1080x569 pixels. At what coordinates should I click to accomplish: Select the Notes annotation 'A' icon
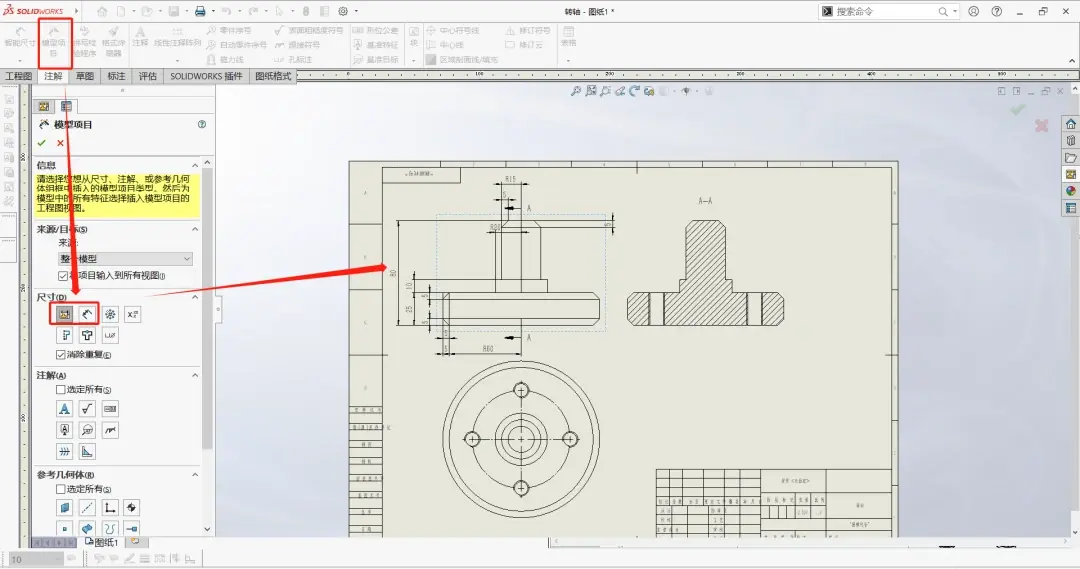click(x=64, y=409)
